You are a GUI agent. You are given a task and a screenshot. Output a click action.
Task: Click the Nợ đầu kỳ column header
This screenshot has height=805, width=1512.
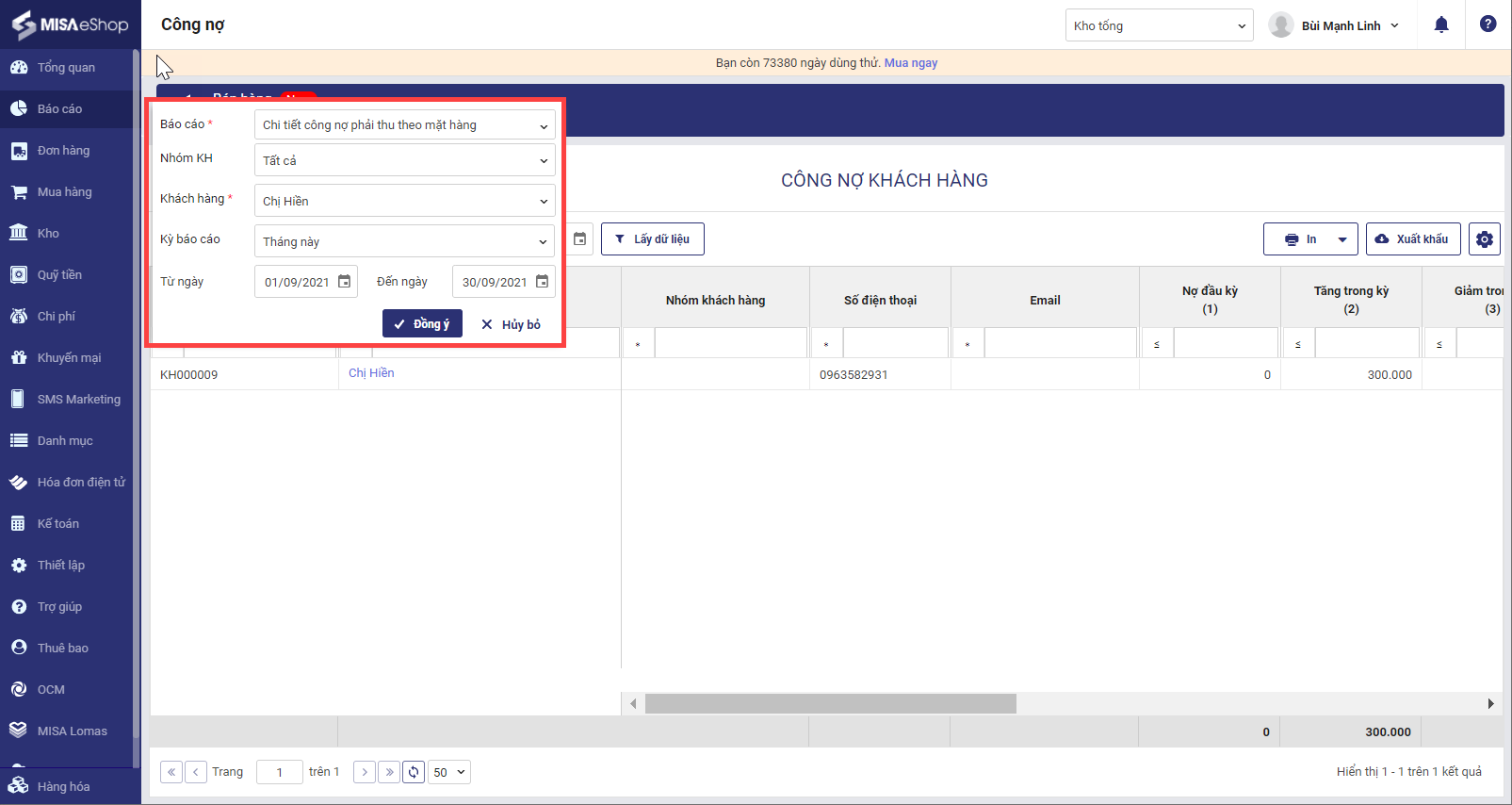1210,300
